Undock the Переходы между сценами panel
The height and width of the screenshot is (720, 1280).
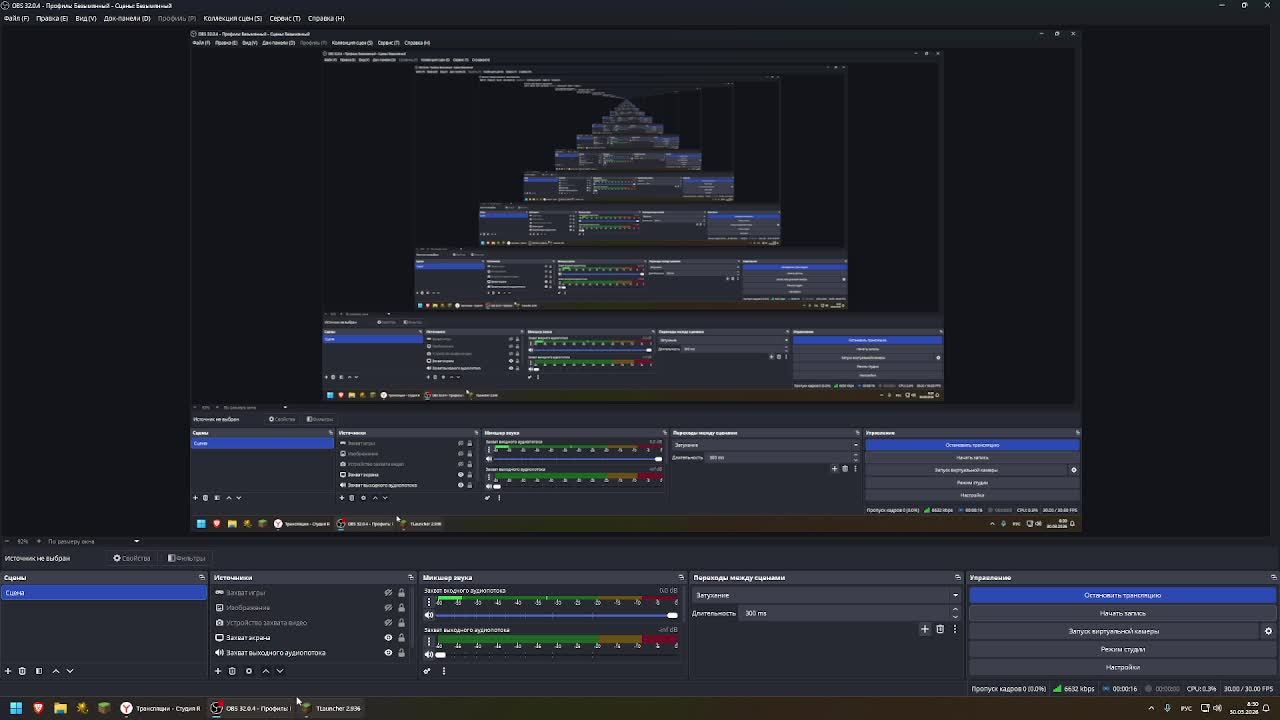click(957, 577)
